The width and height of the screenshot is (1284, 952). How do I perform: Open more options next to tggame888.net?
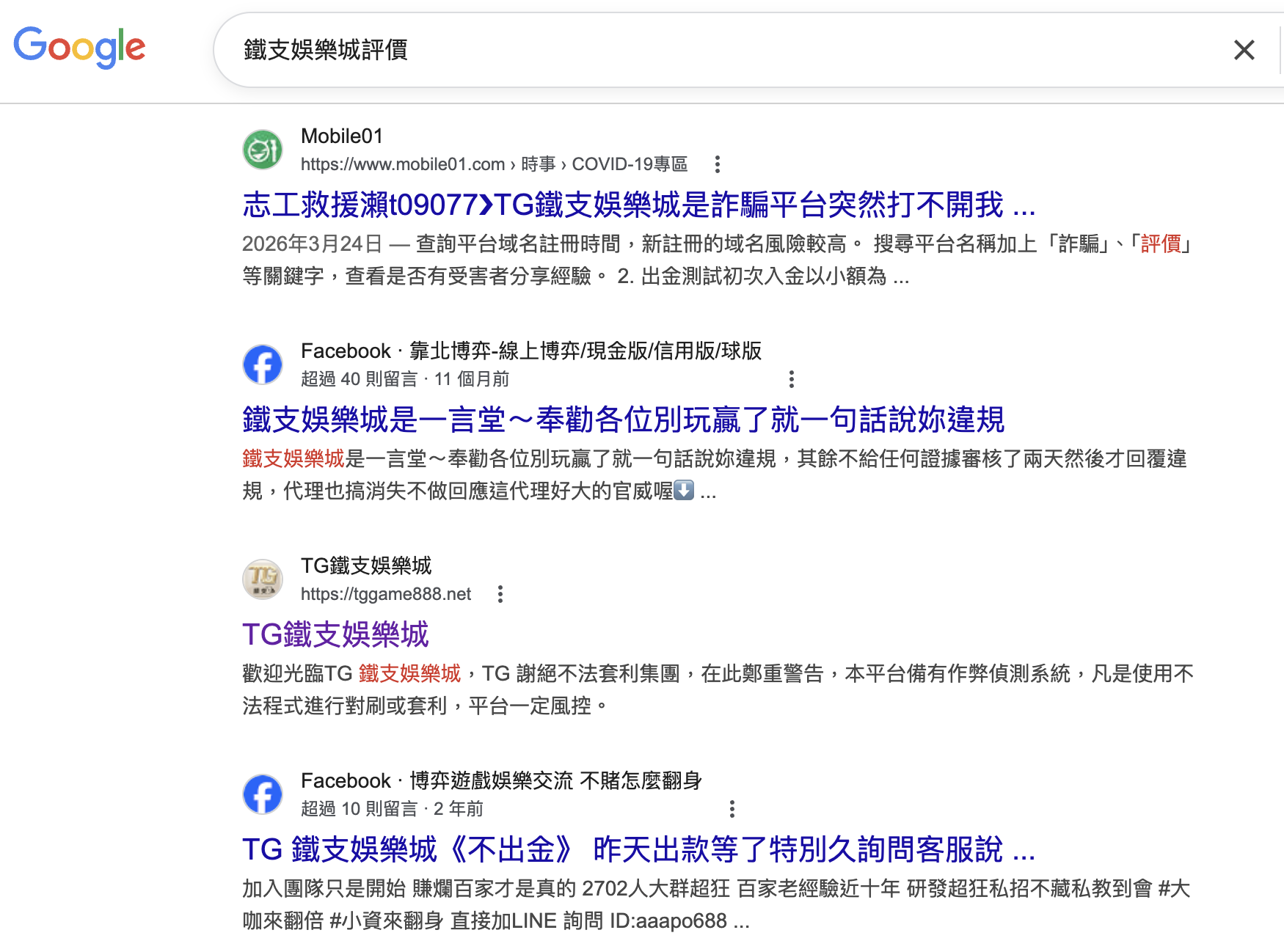click(x=500, y=594)
